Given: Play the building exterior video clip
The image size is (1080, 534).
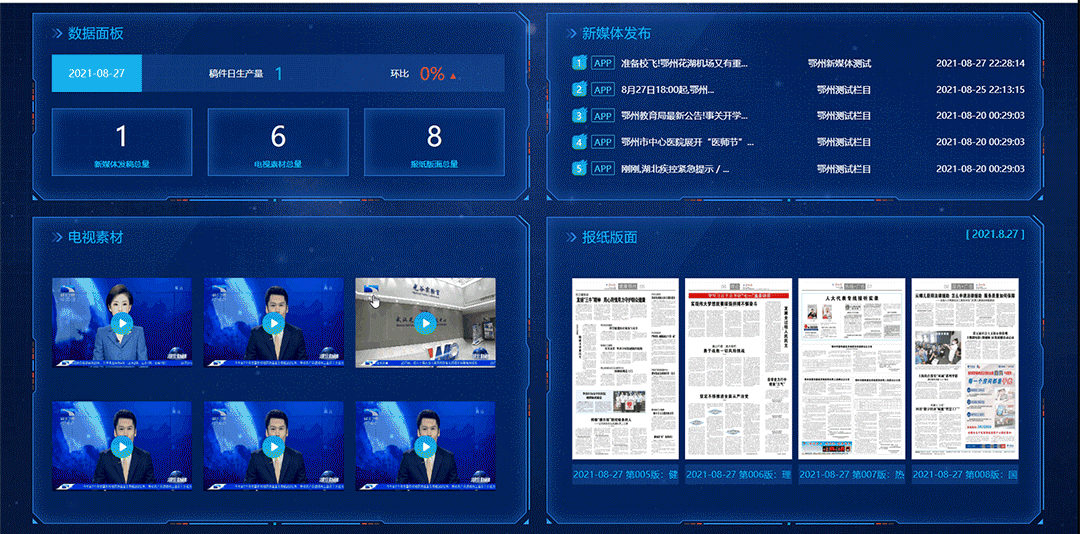Looking at the screenshot, I should point(426,322).
